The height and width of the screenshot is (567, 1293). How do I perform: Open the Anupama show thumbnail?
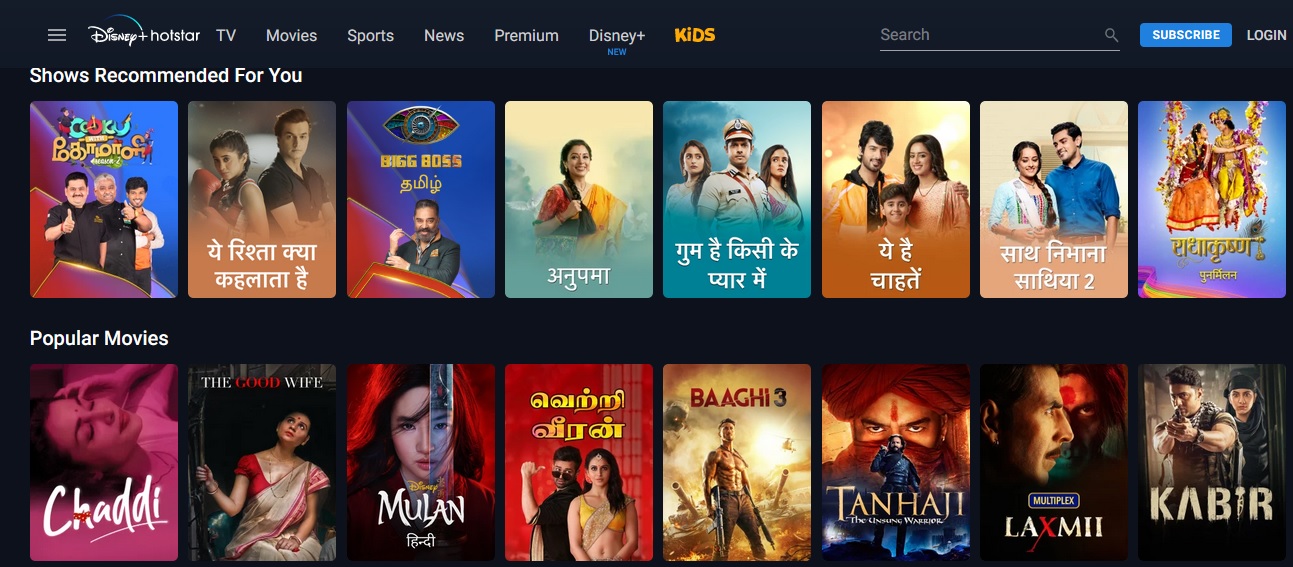(579, 199)
